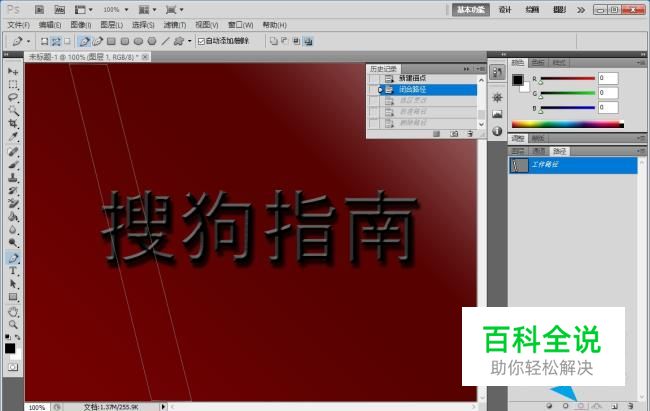Open the 窗口(W) menu

coord(240,25)
